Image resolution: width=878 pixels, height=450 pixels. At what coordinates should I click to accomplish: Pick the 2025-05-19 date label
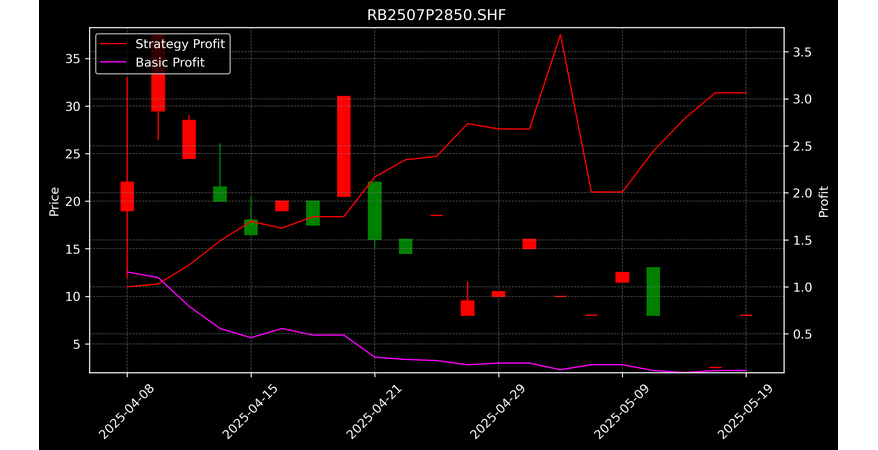tap(745, 411)
